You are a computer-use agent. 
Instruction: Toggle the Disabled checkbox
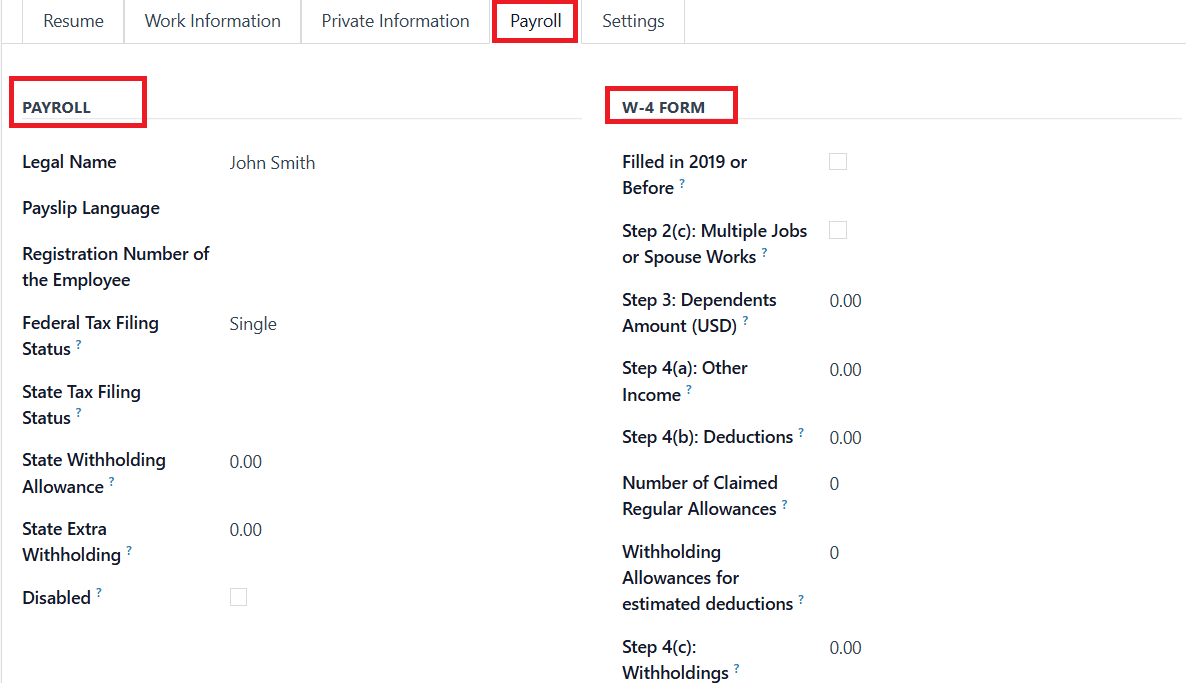tap(238, 597)
